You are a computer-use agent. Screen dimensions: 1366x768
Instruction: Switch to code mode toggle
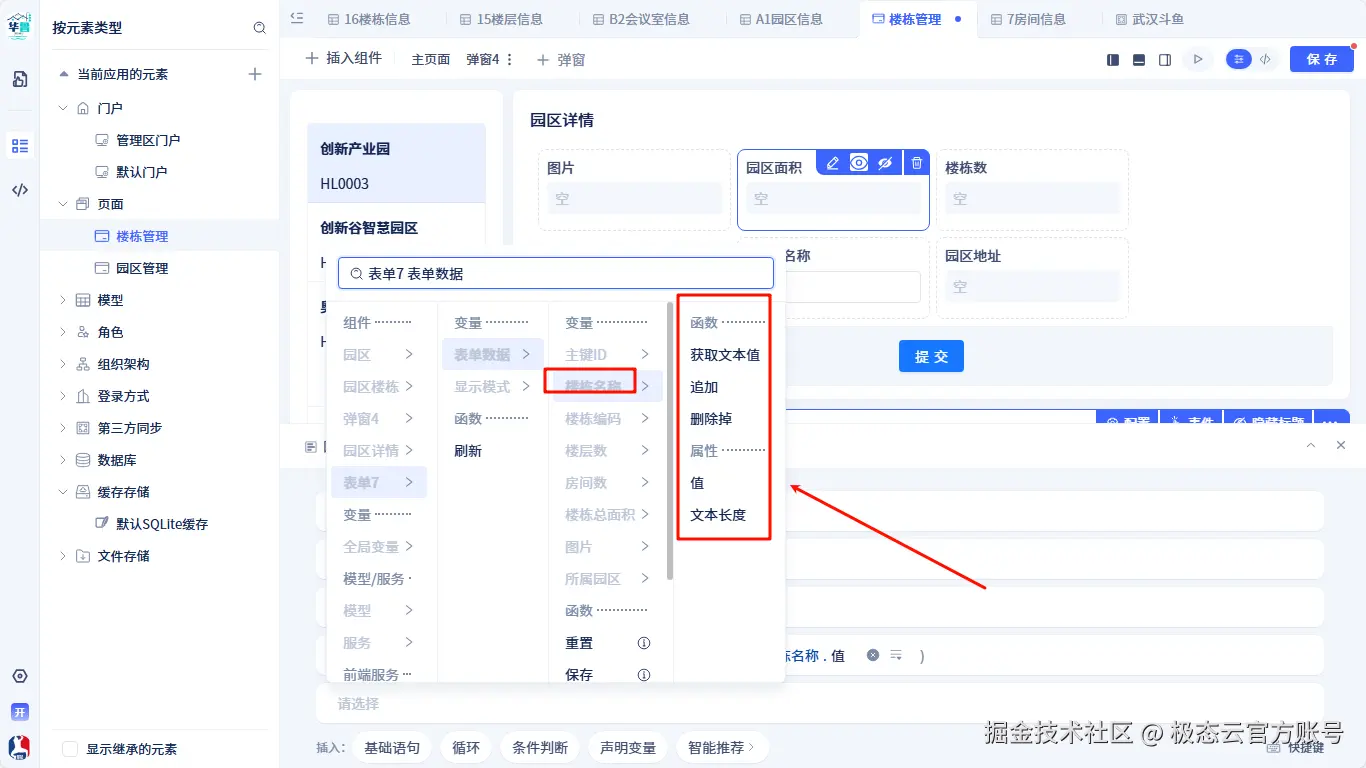click(x=1266, y=59)
